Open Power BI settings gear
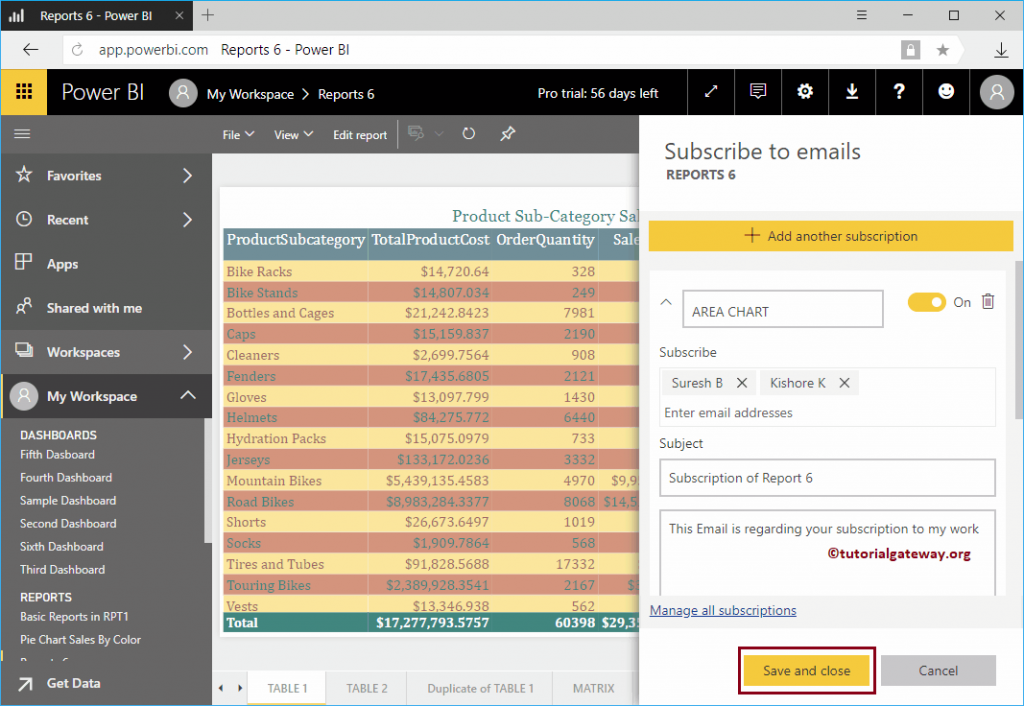The width and height of the screenshot is (1024, 706). 805,92
